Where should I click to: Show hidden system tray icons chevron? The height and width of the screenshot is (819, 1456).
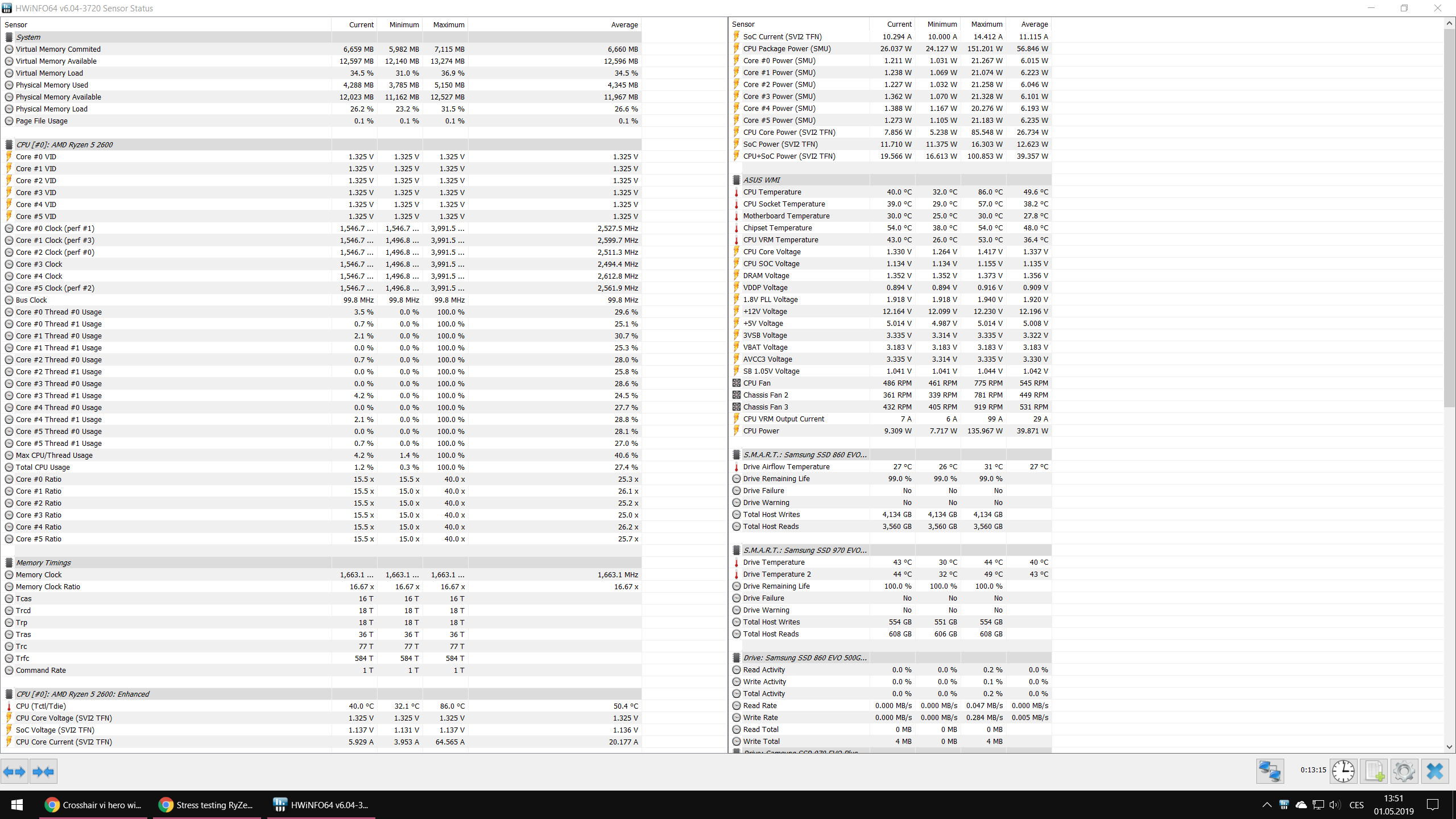coord(1267,805)
